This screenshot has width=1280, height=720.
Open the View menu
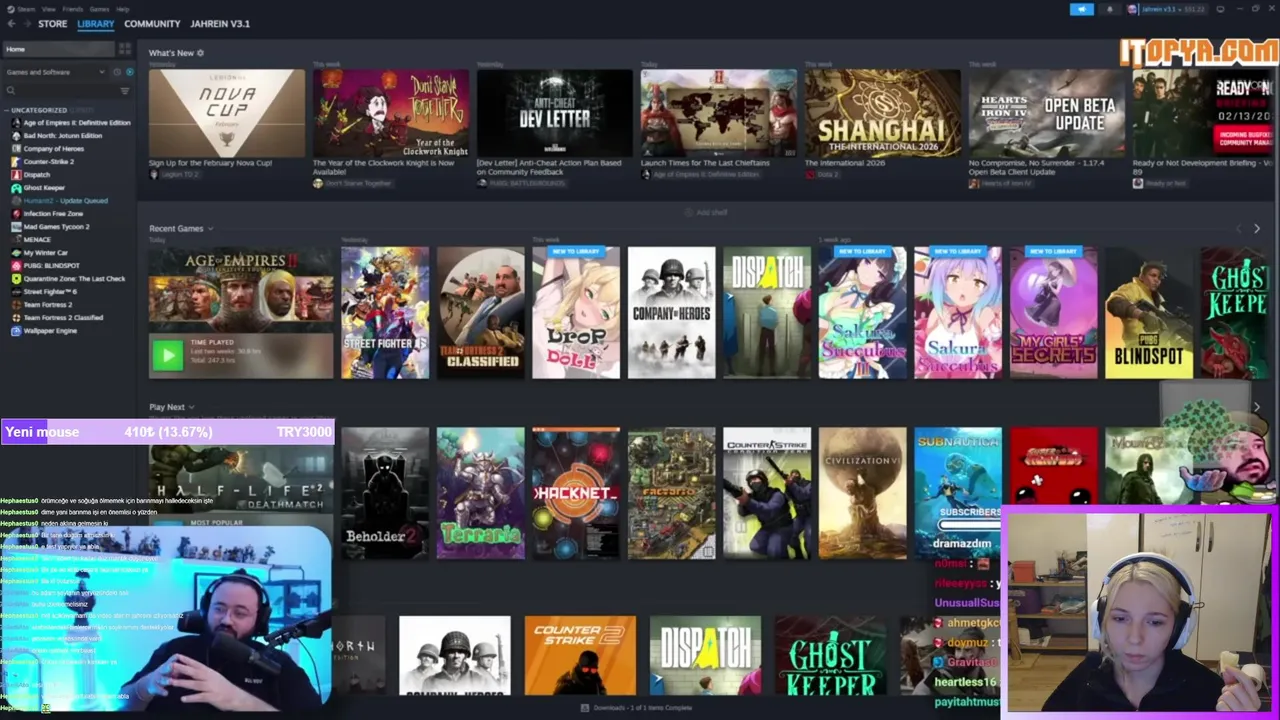48,9
